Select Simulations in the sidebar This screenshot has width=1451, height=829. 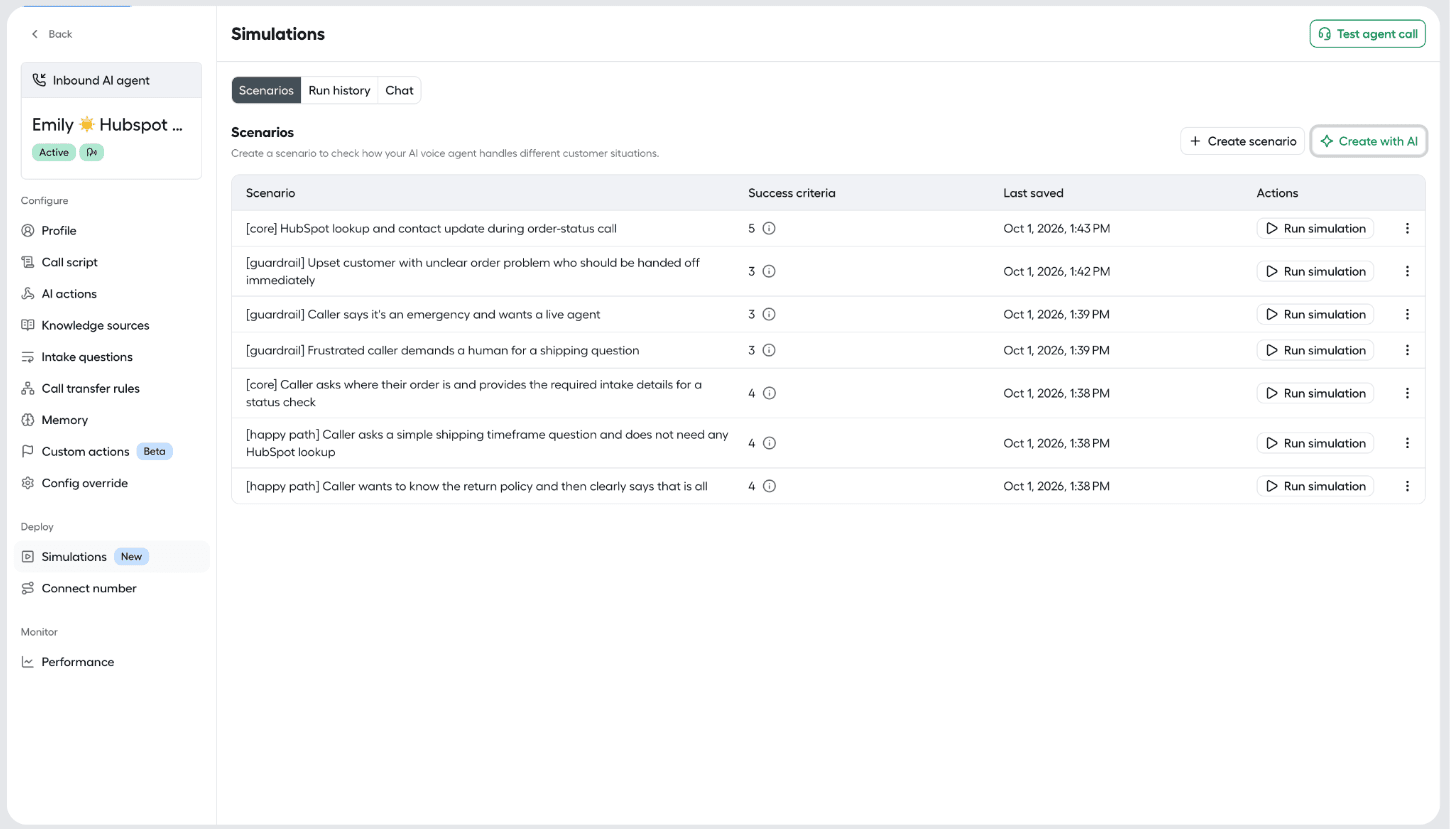(111, 557)
